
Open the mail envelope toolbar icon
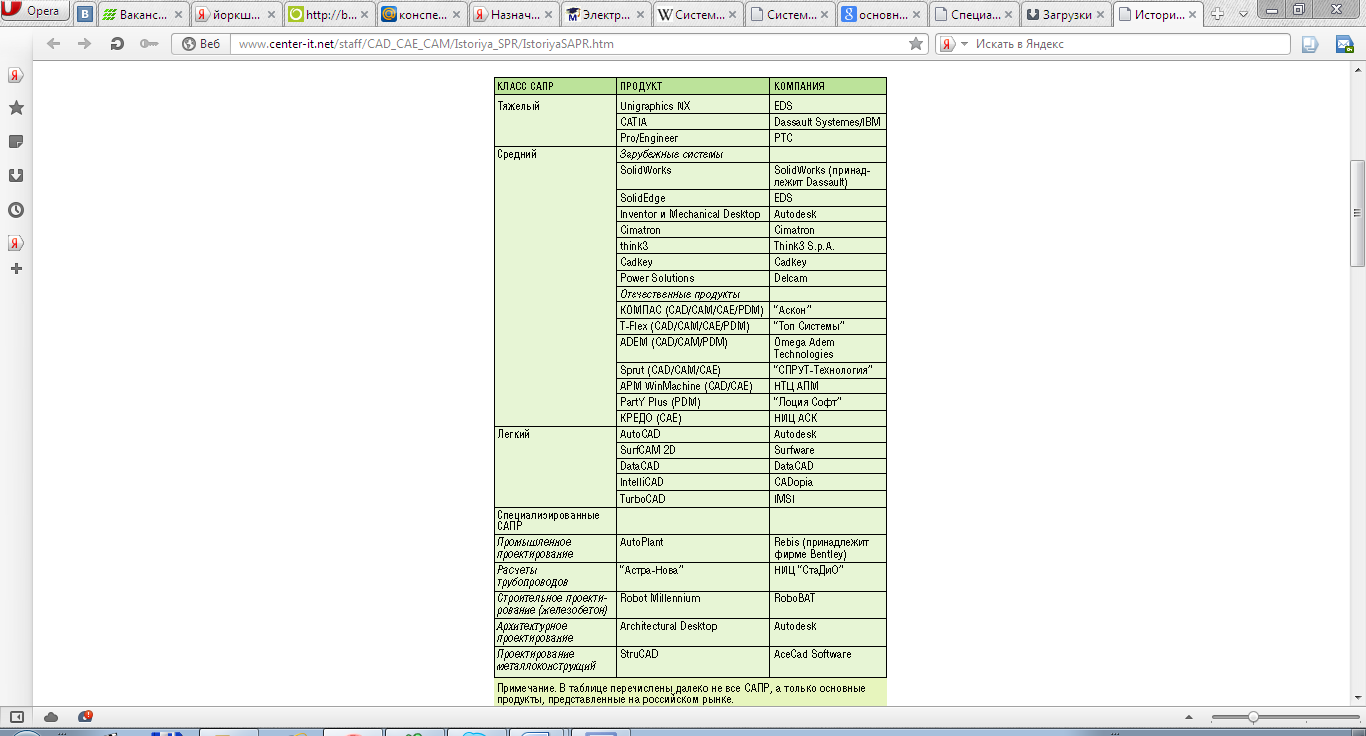click(x=1344, y=44)
